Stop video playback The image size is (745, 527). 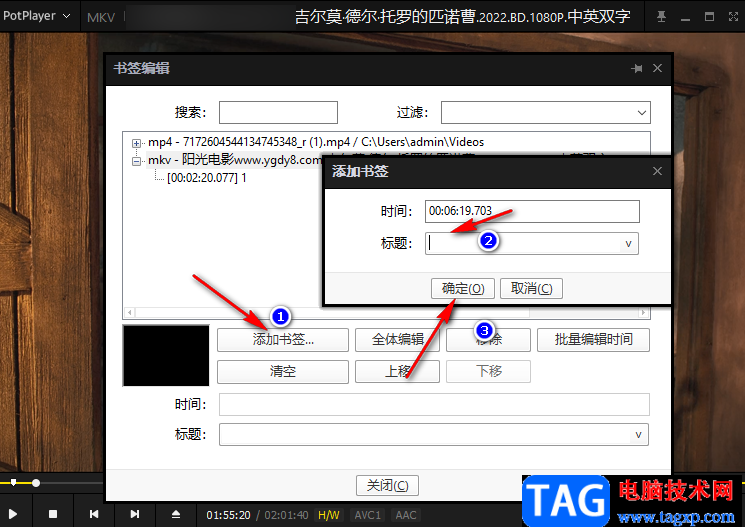tap(53, 514)
